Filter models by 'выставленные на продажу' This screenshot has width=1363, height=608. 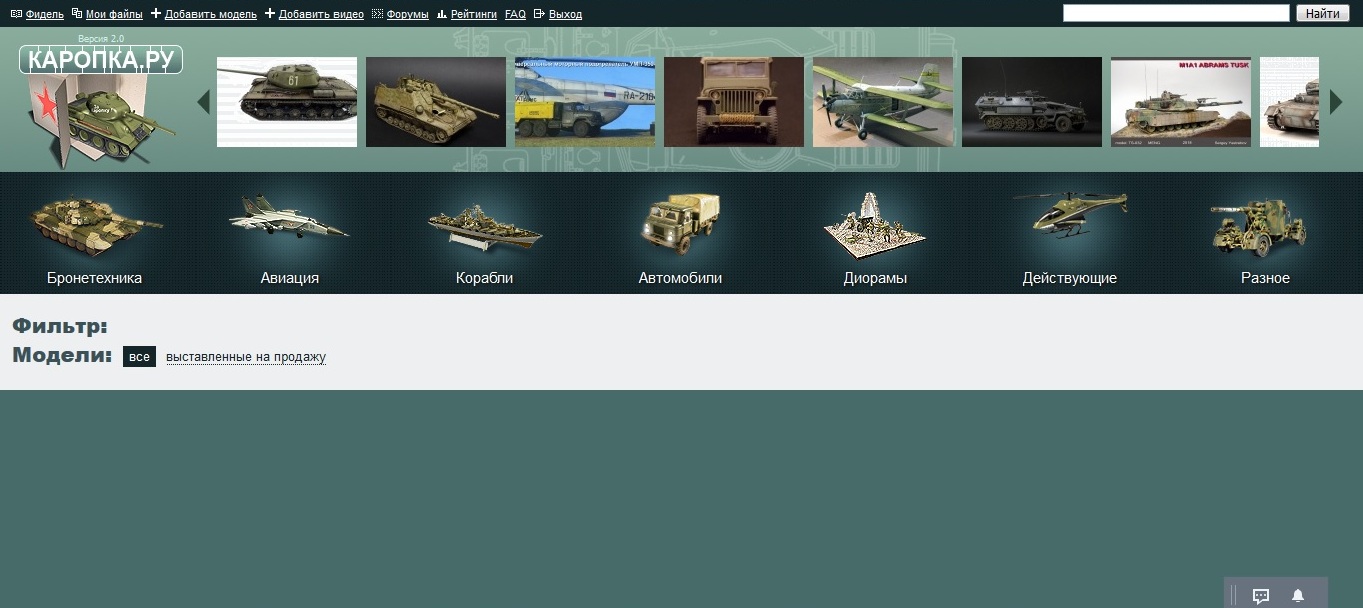point(246,357)
